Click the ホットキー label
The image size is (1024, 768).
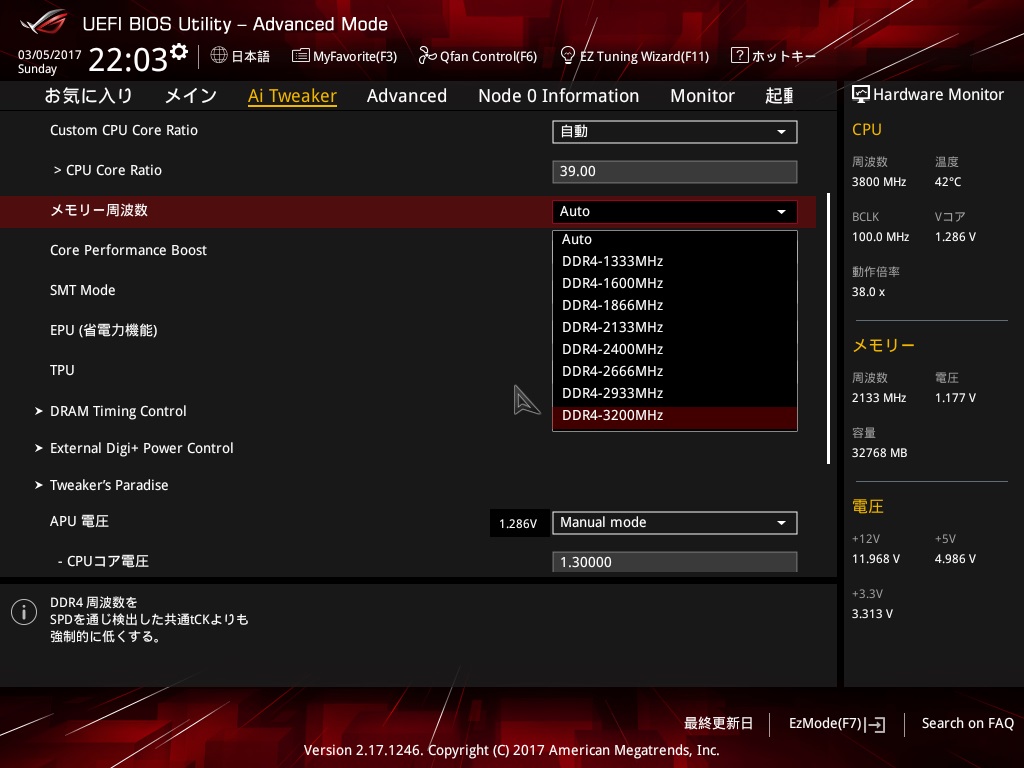(x=784, y=56)
